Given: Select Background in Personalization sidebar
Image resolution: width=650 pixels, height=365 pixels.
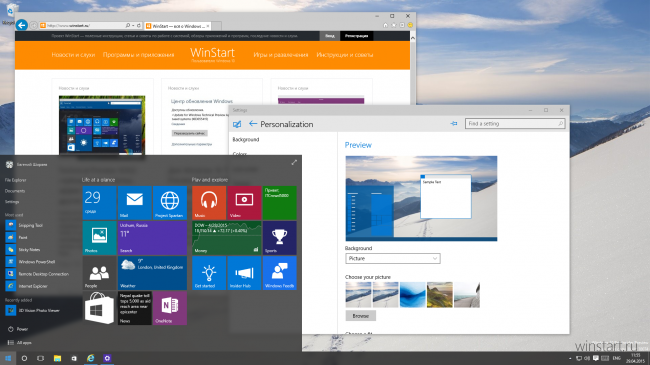Looking at the screenshot, I should click(246, 139).
